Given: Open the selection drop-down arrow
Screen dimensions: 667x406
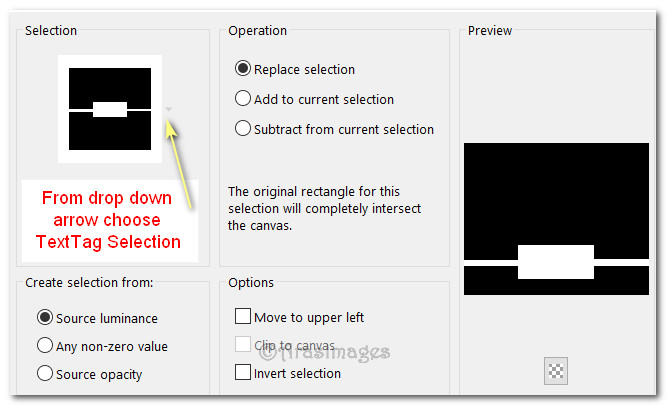Looking at the screenshot, I should 169,109.
